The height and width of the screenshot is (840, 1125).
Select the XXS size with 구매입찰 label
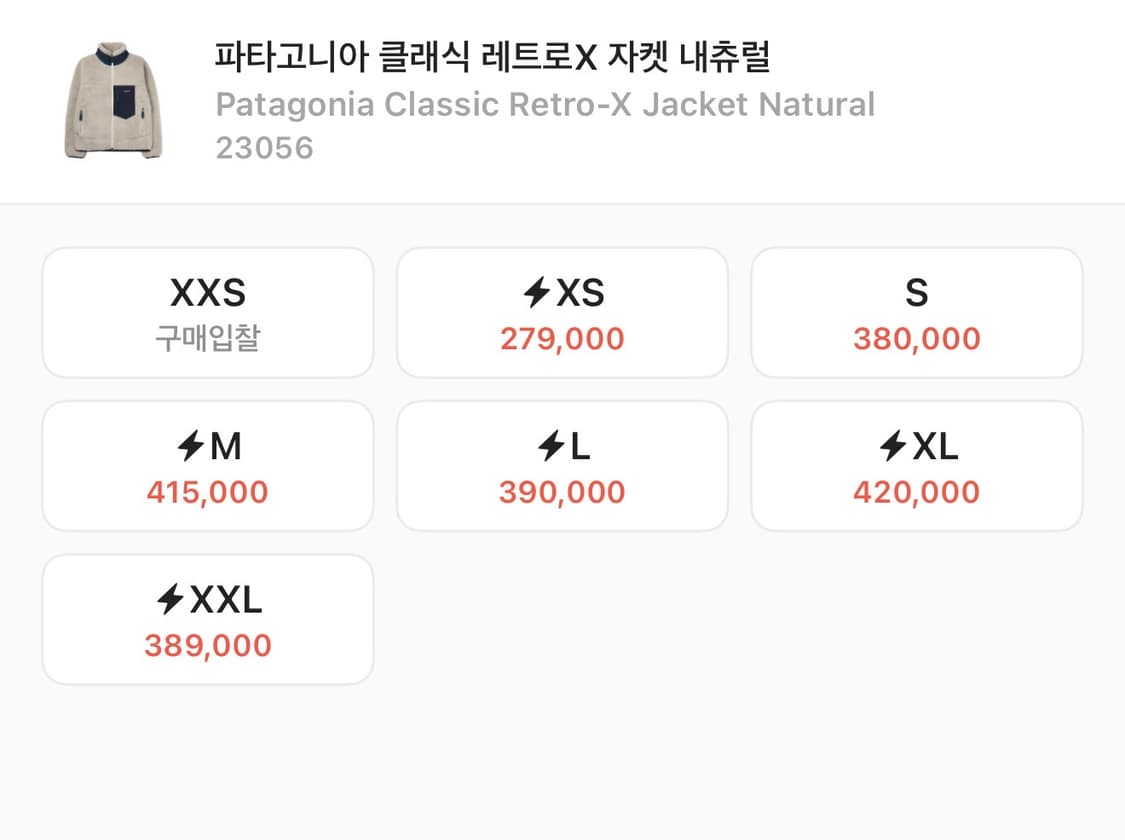pos(207,312)
